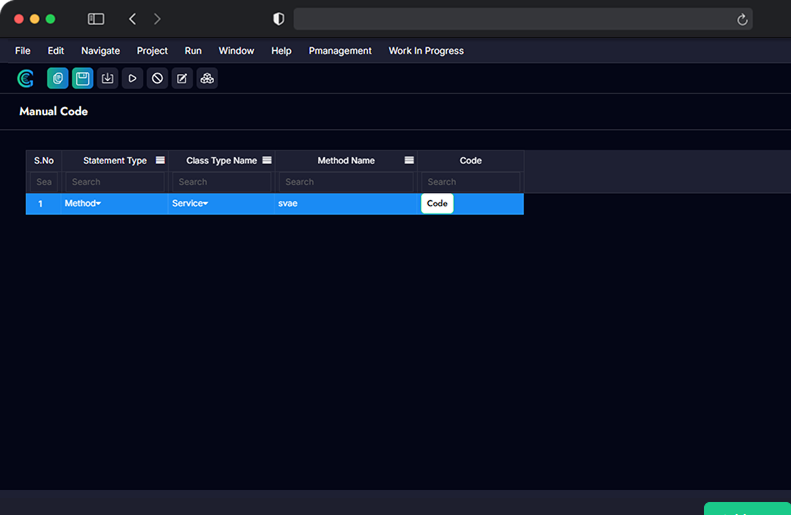Click the Method Name header label
791x515 pixels.
pyautogui.click(x=346, y=160)
